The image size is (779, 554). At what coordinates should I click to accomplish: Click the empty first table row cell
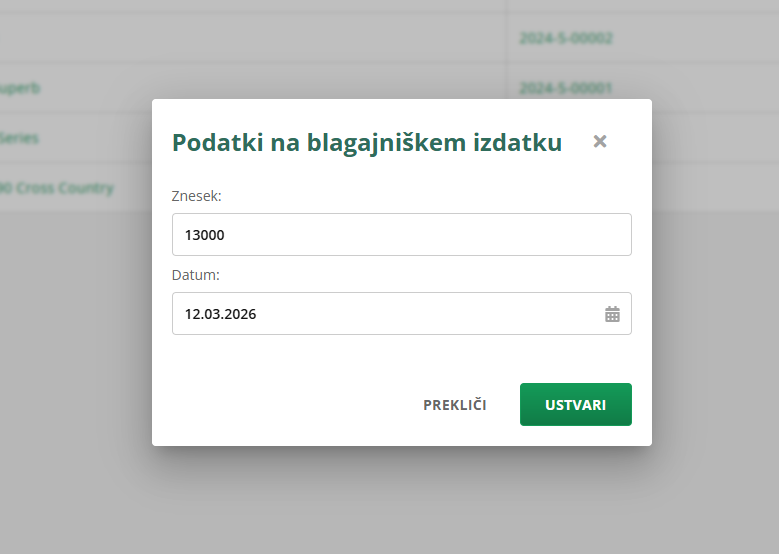click(x=250, y=38)
